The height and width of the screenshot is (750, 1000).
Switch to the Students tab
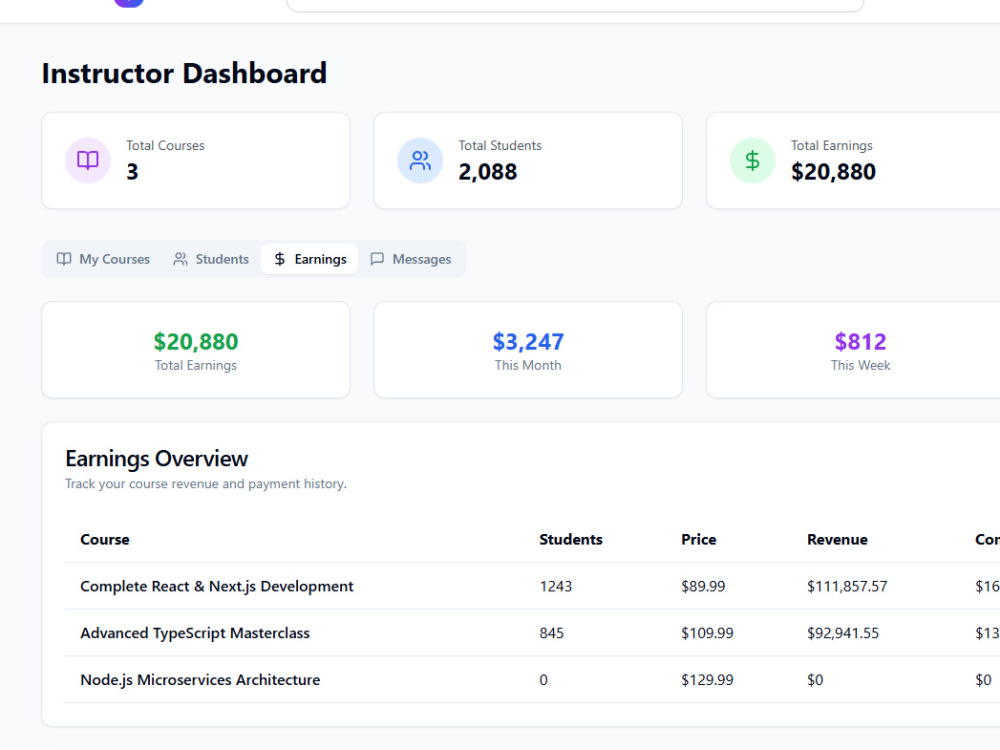coord(211,259)
